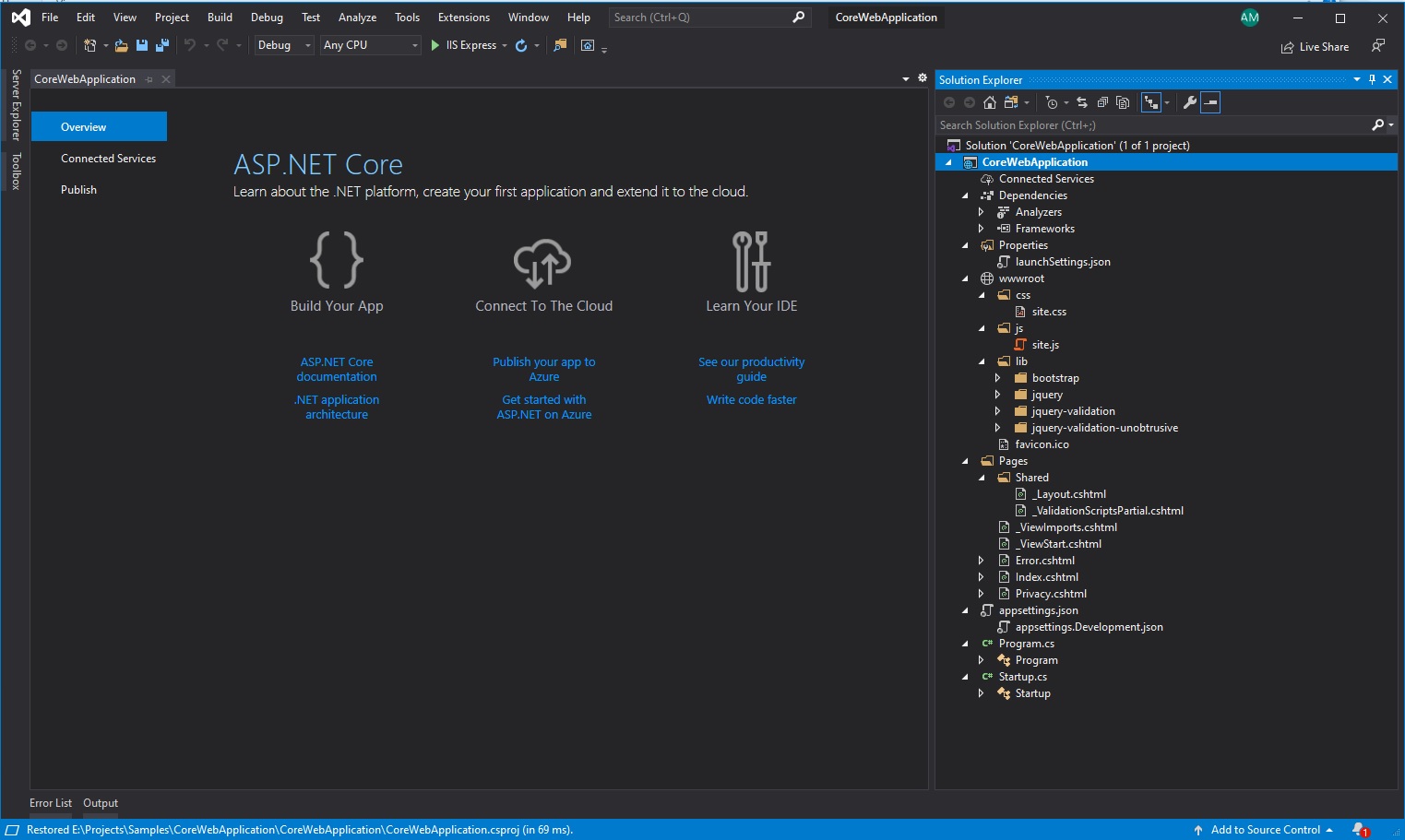Open the Error List tab

51,803
